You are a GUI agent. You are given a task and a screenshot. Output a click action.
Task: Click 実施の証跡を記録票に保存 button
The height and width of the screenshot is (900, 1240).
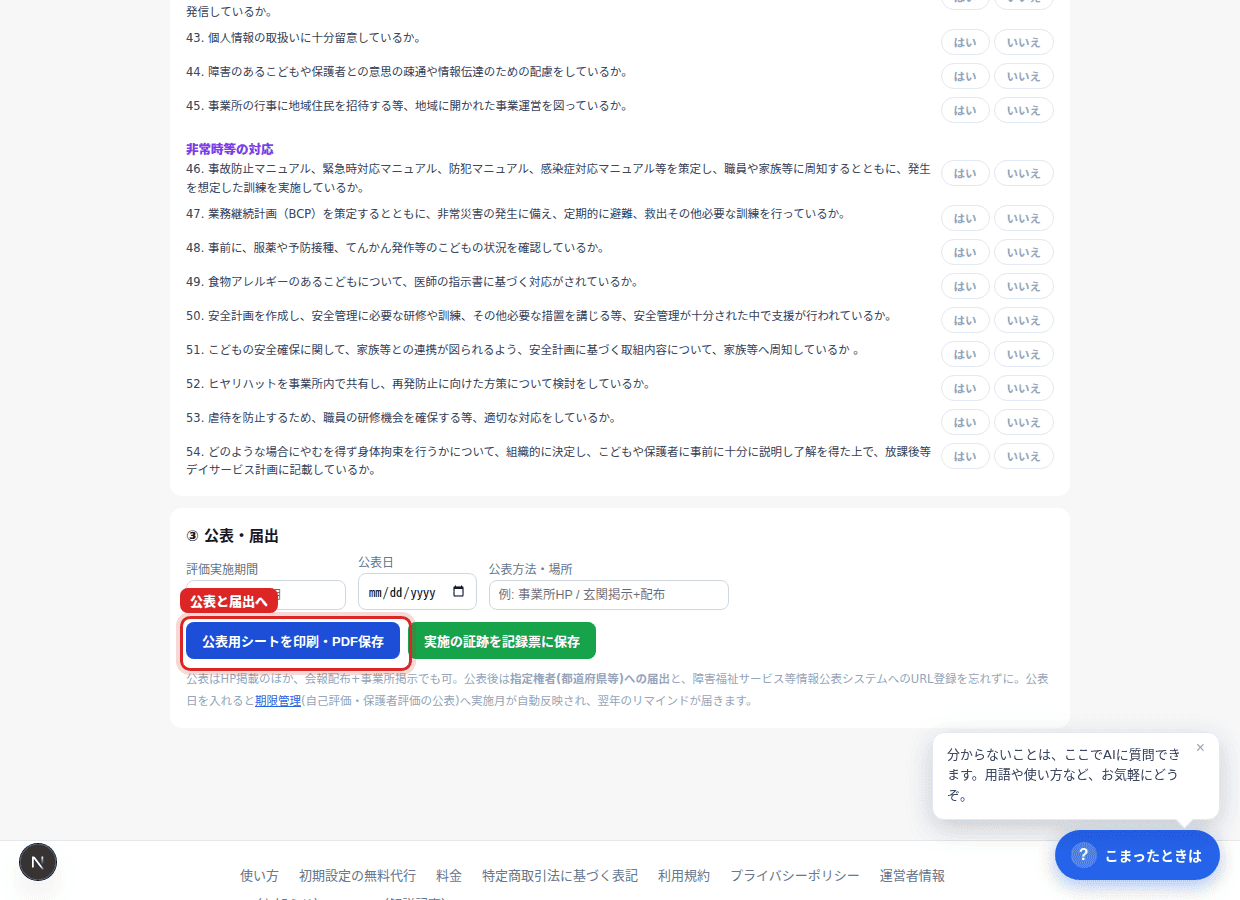(x=502, y=641)
